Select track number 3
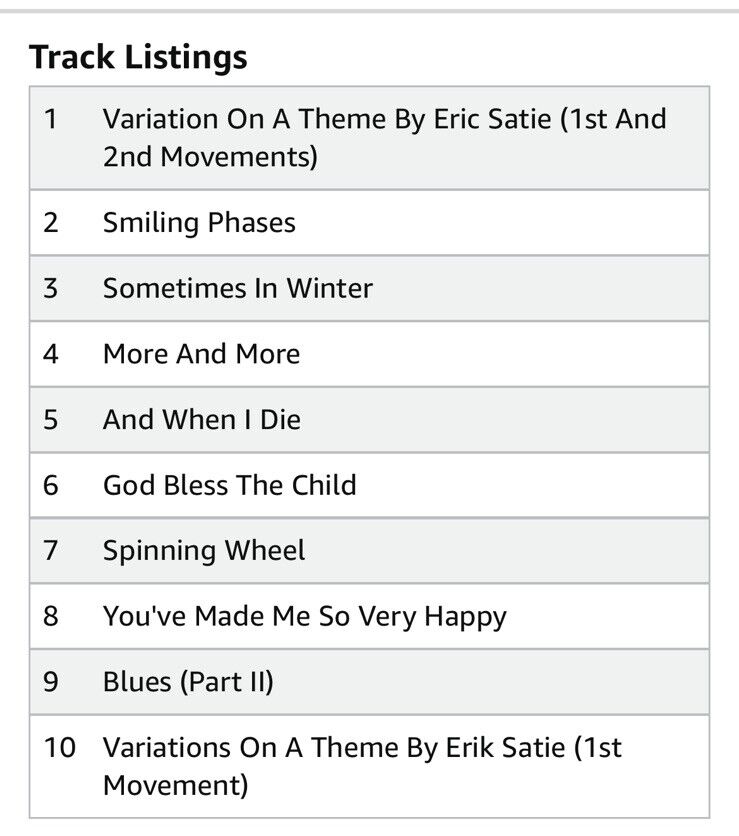The height and width of the screenshot is (836, 739). pos(51,288)
